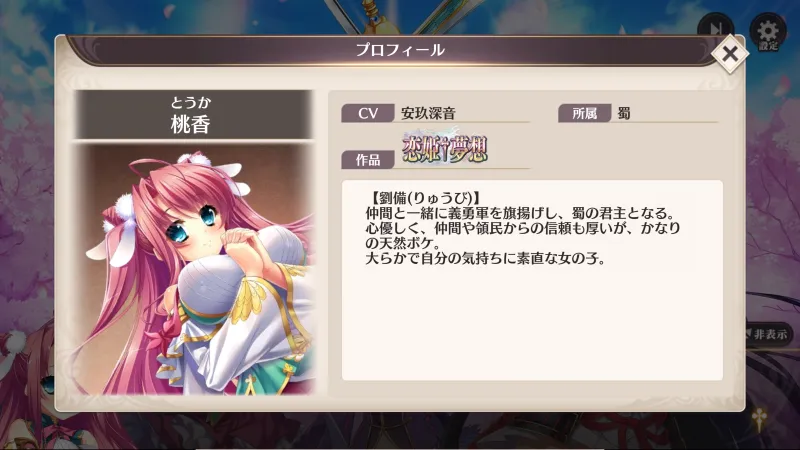Open the 桃香 character portrait image

point(193,269)
